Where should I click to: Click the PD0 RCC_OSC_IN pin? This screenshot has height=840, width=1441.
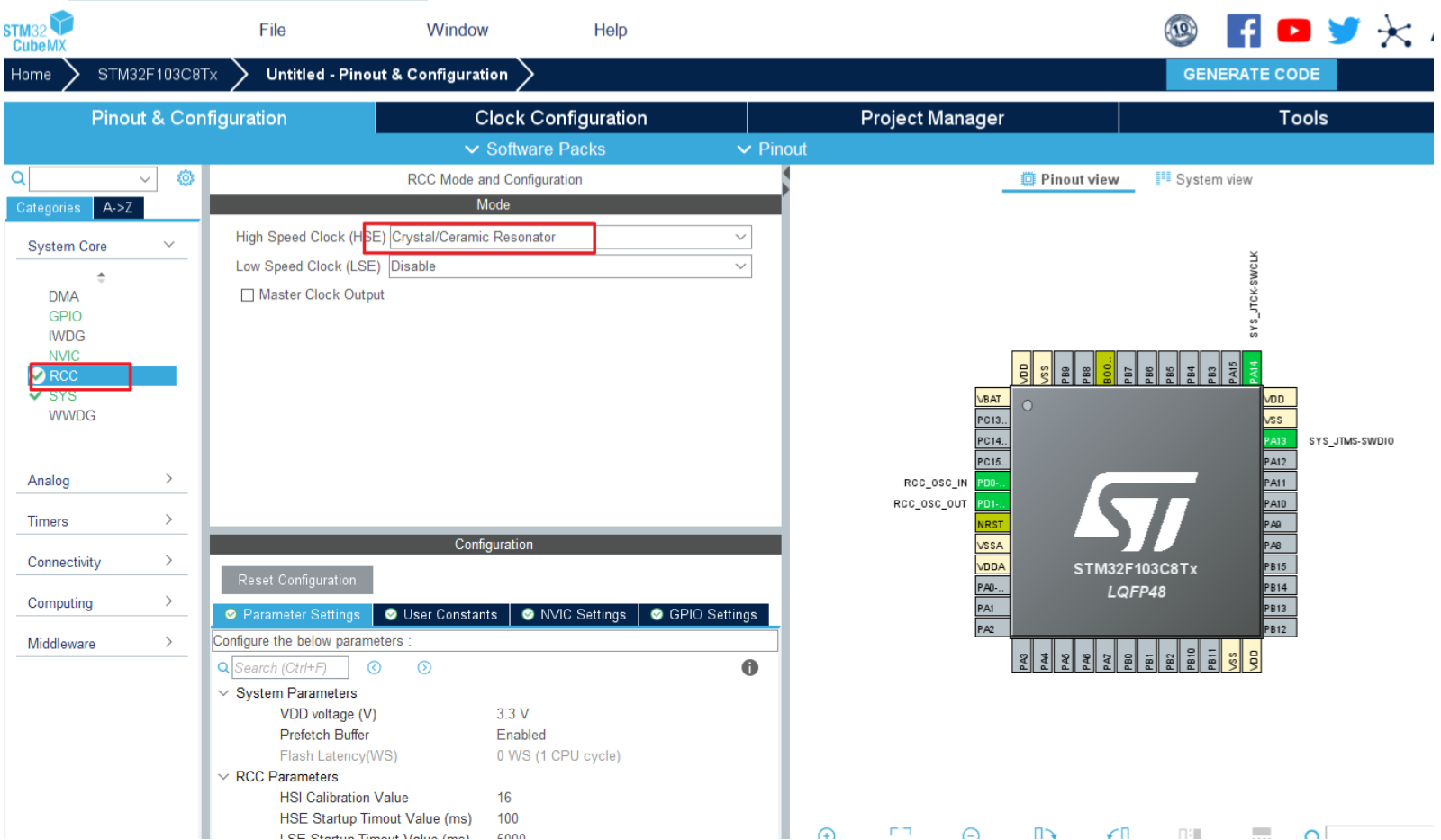point(992,483)
